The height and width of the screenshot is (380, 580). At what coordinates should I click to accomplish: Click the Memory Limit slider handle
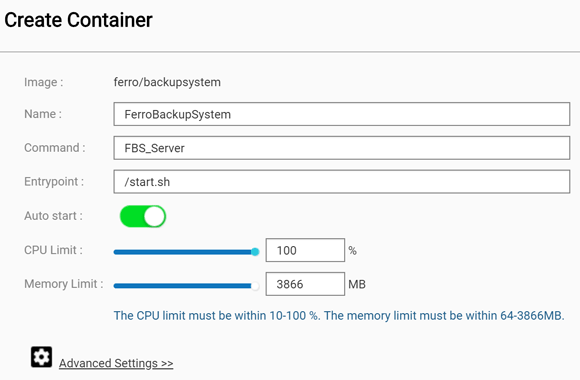tap(255, 286)
